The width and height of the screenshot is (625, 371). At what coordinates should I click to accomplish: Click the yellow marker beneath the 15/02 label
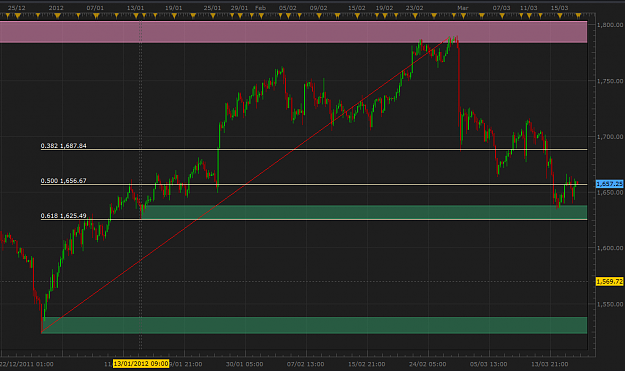pos(357,16)
